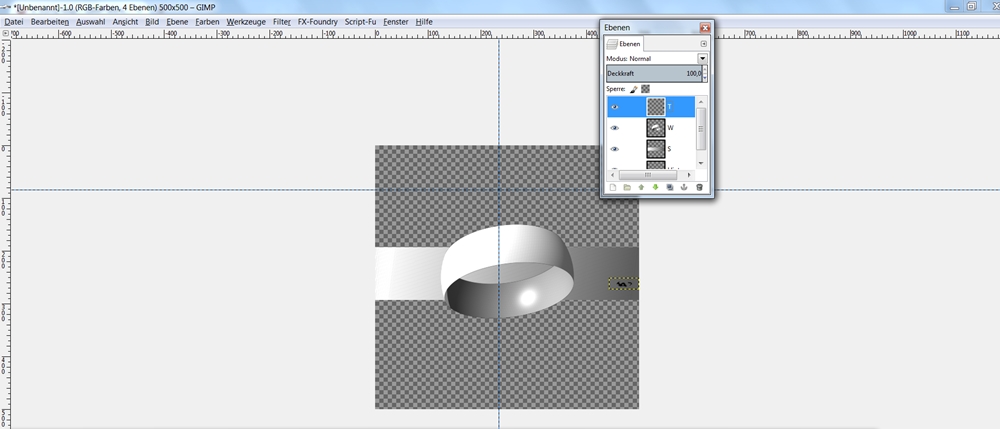Click the layer list horizontal scrollbar thumb
The width and height of the screenshot is (1000, 429).
(647, 174)
